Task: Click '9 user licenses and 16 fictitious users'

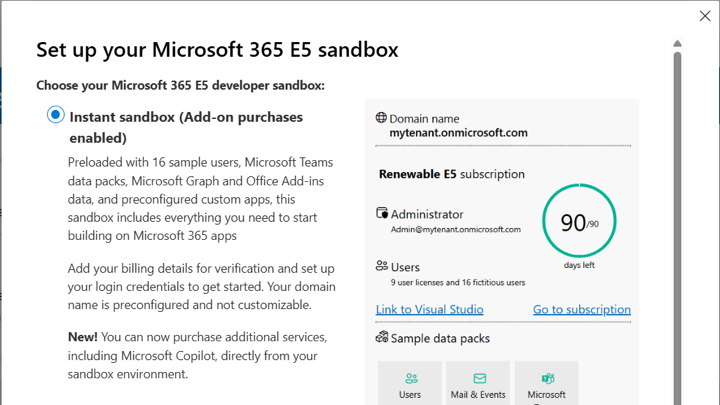Action: tap(458, 282)
